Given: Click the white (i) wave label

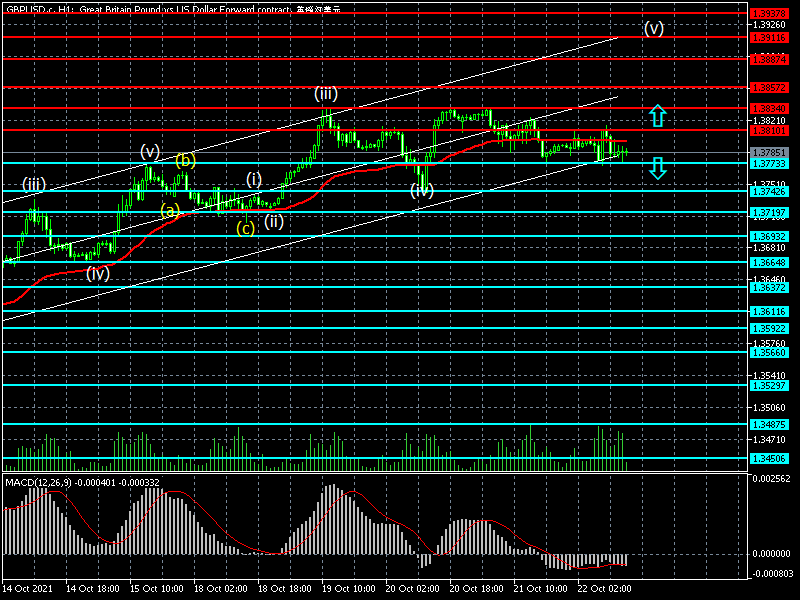Looking at the screenshot, I should pos(254,179).
